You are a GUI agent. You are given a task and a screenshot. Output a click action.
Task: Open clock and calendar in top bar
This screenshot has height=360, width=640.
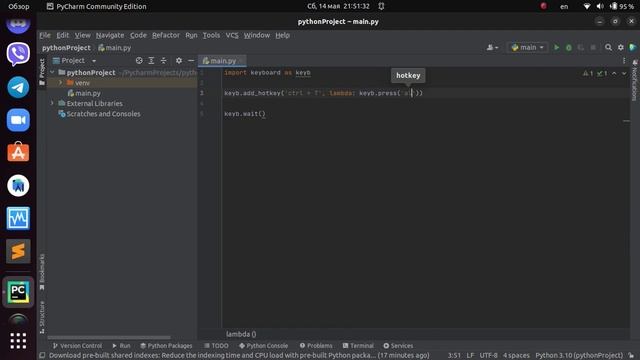(338, 7)
